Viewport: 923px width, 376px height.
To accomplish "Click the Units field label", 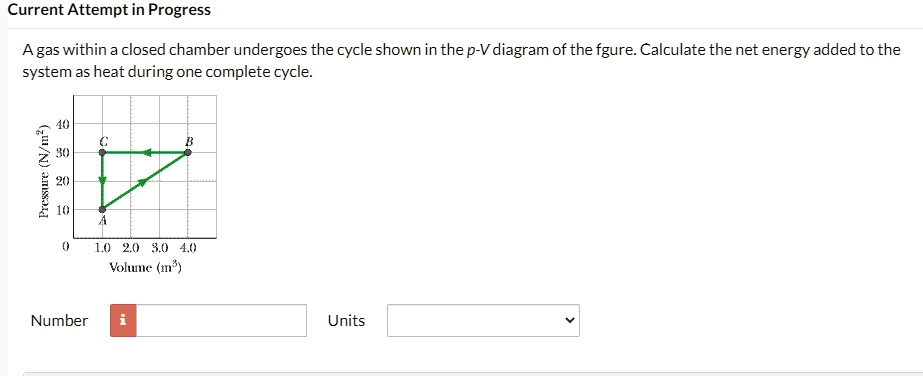I will click(x=347, y=321).
